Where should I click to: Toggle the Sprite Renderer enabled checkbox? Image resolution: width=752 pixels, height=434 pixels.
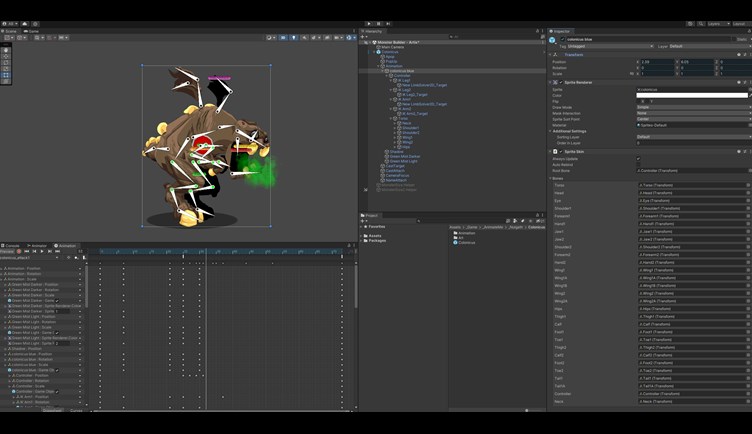pyautogui.click(x=561, y=82)
